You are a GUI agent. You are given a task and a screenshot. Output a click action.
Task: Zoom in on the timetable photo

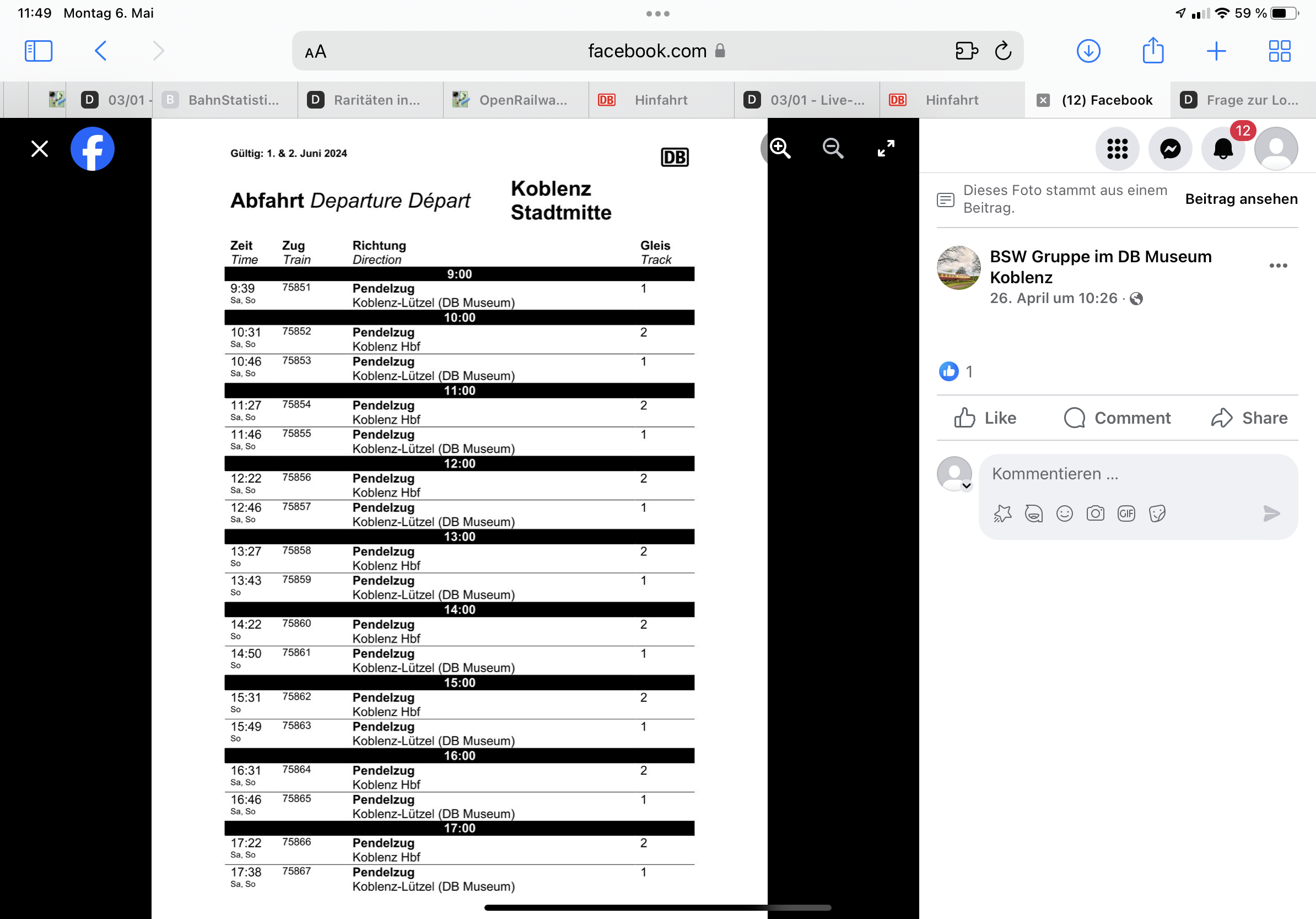point(780,148)
